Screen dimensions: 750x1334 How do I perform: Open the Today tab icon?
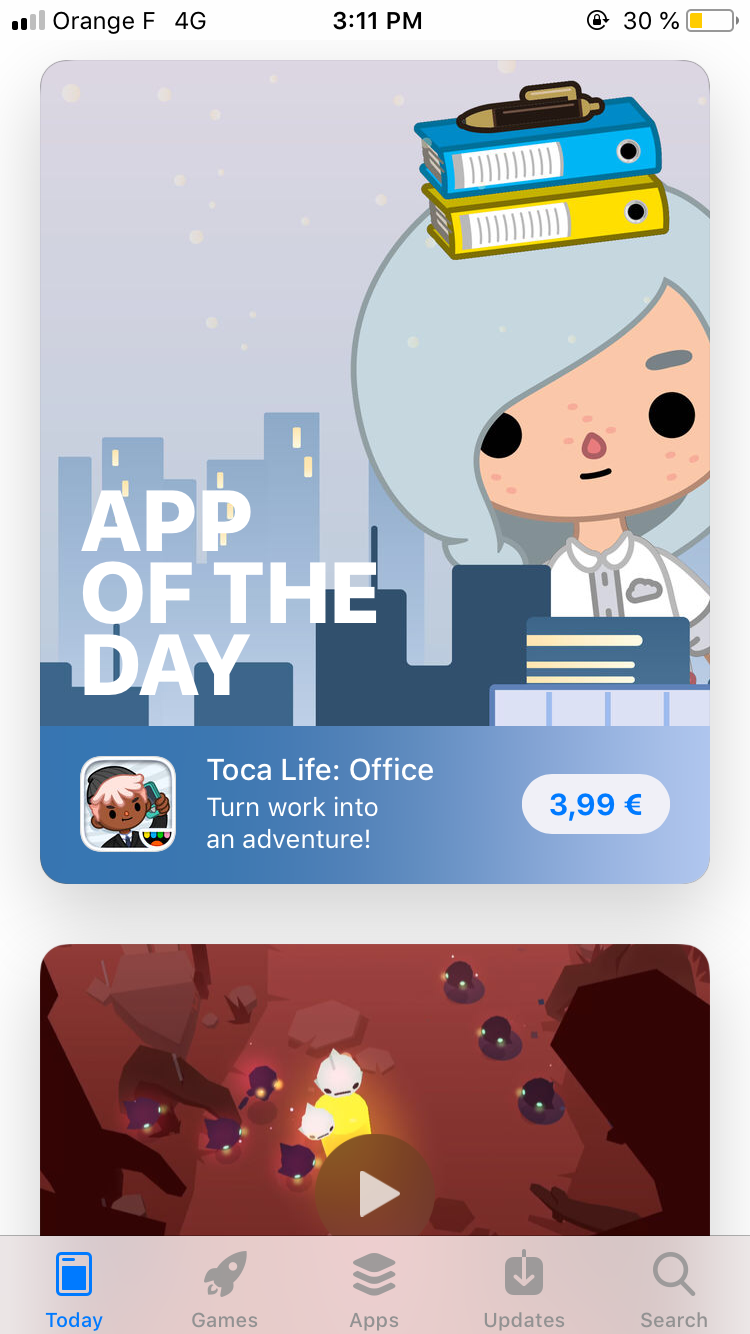(74, 1274)
